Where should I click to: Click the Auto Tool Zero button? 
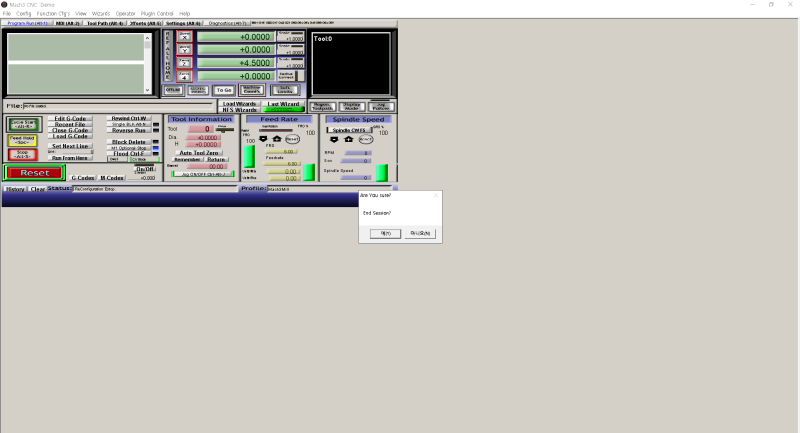point(199,152)
